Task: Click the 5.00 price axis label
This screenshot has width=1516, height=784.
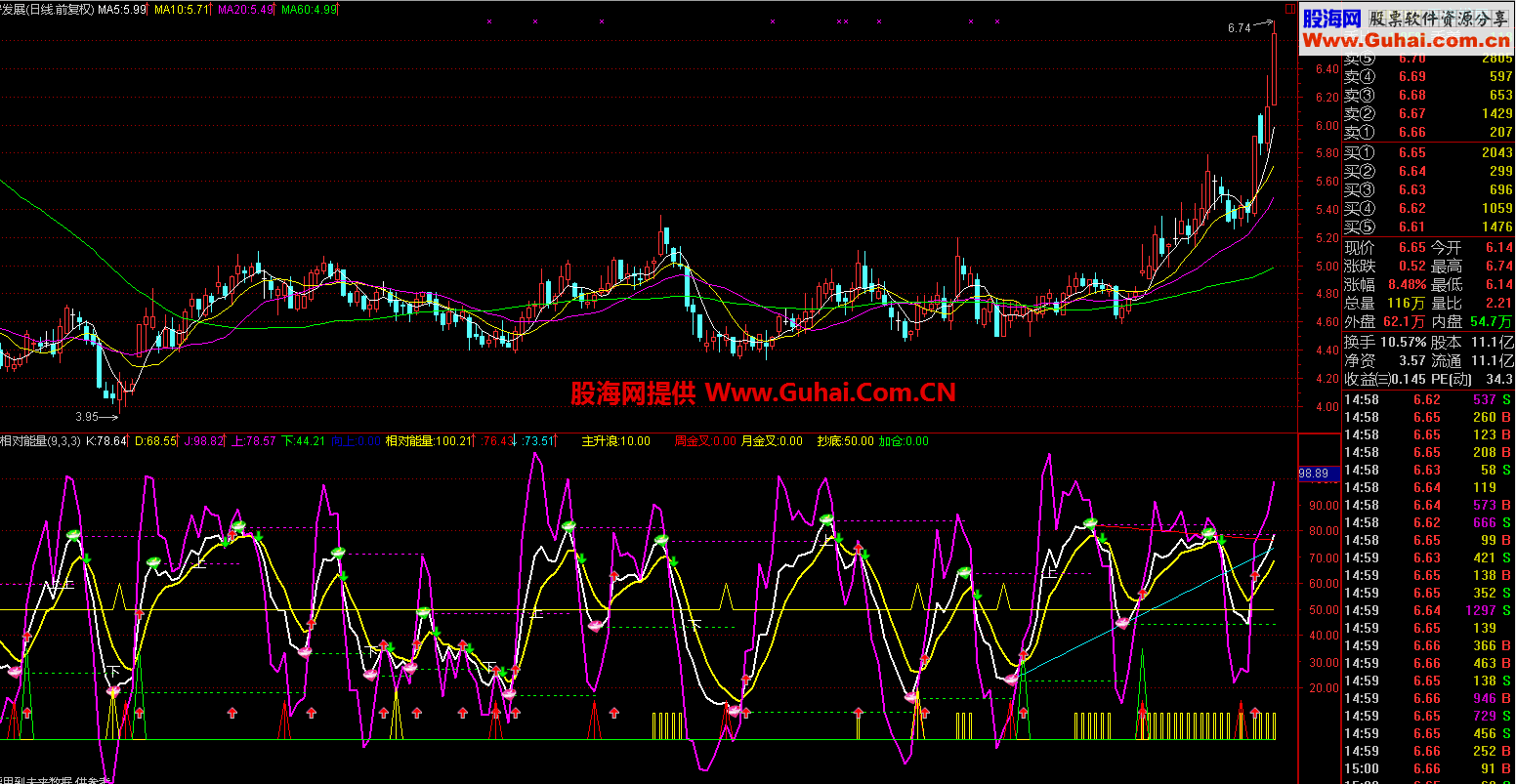Action: point(1326,267)
